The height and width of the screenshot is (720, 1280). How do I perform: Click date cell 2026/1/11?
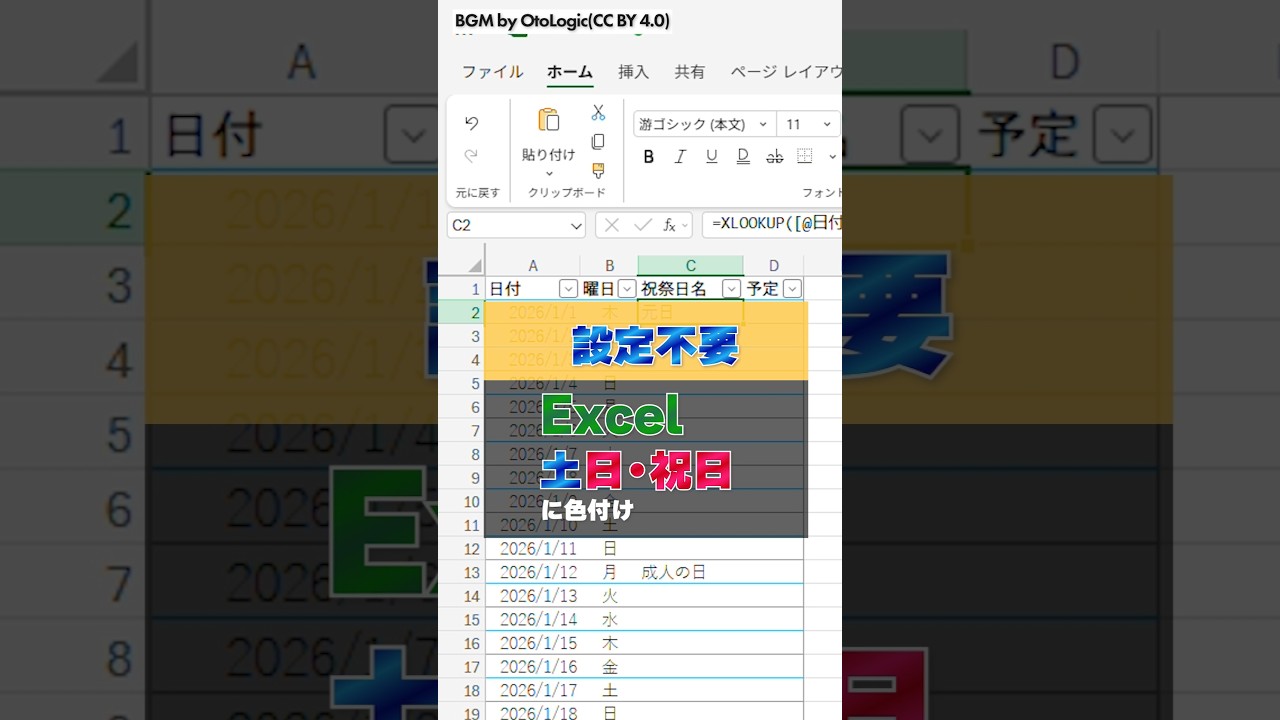point(533,549)
